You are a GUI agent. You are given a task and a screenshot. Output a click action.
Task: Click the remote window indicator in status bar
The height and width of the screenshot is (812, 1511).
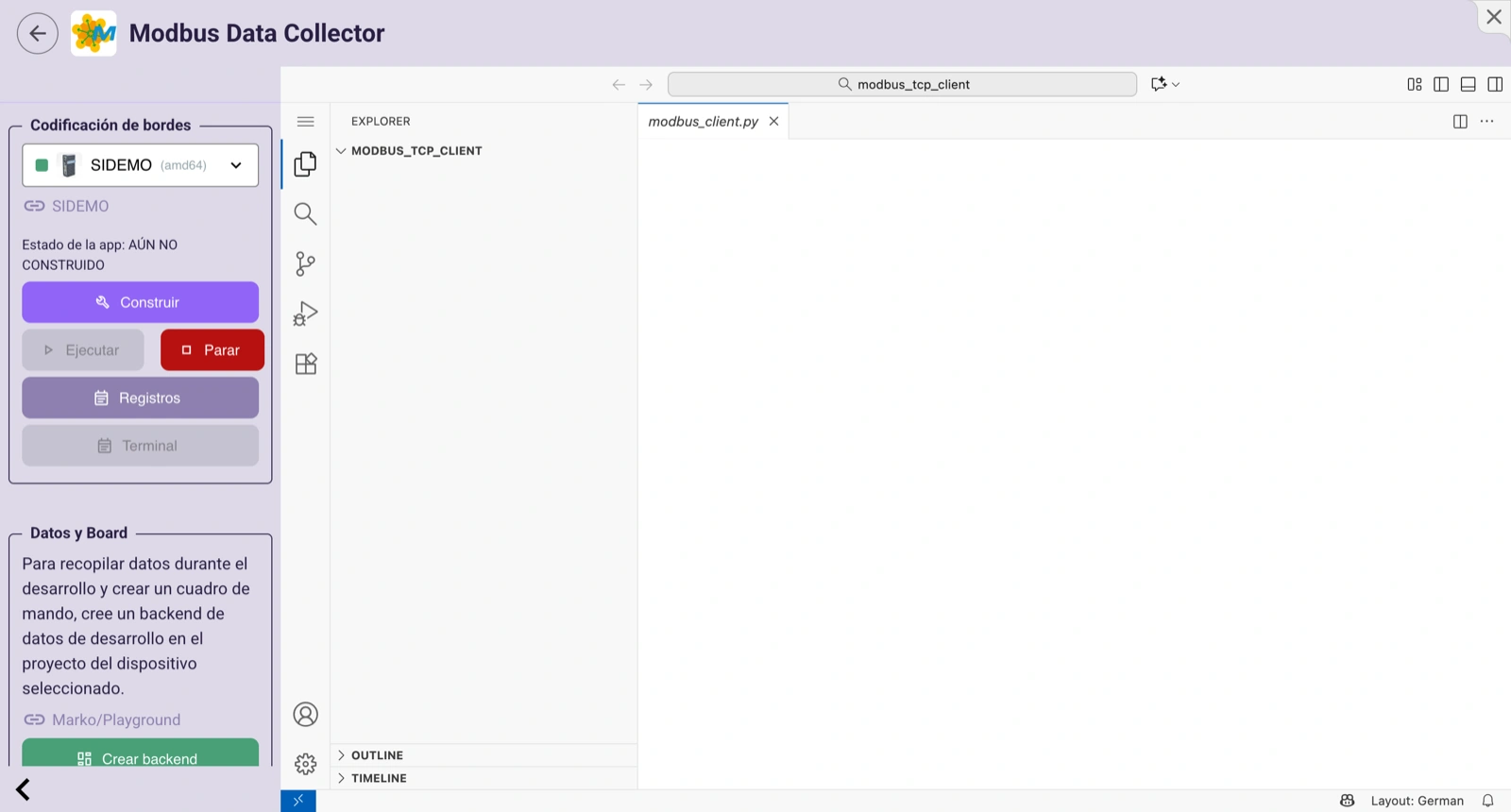pos(298,801)
